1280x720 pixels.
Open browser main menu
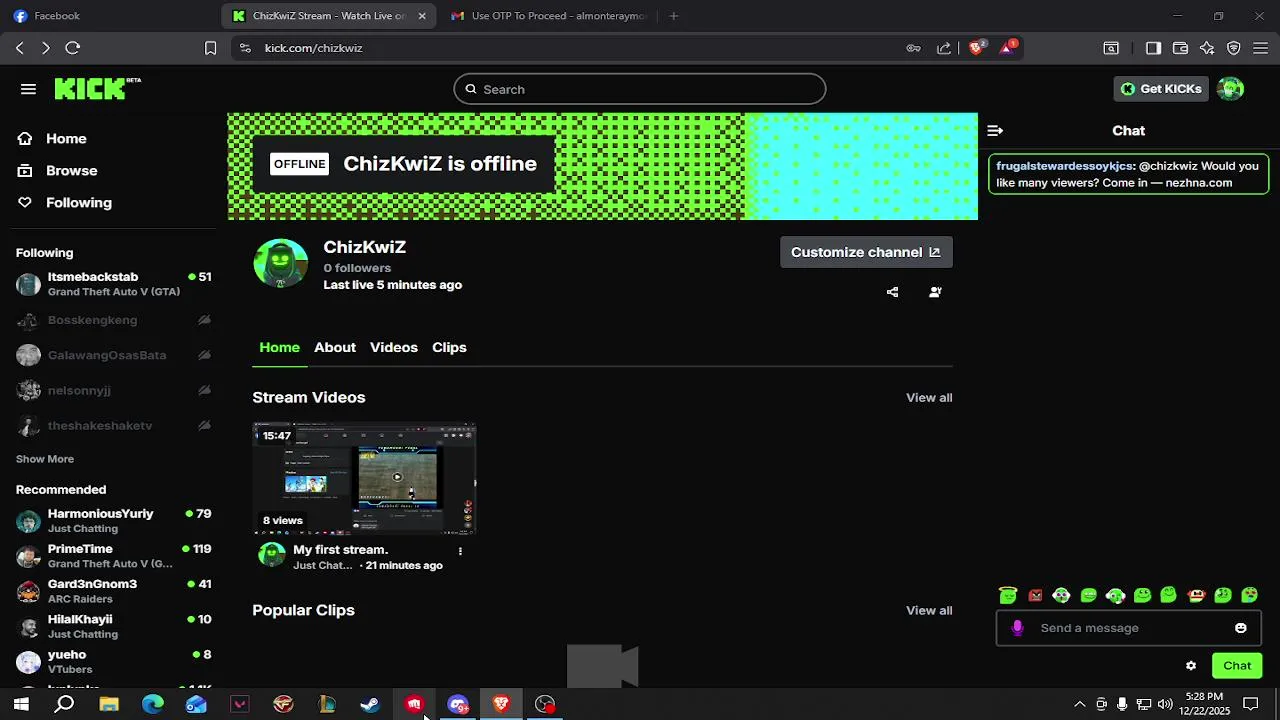(1261, 48)
